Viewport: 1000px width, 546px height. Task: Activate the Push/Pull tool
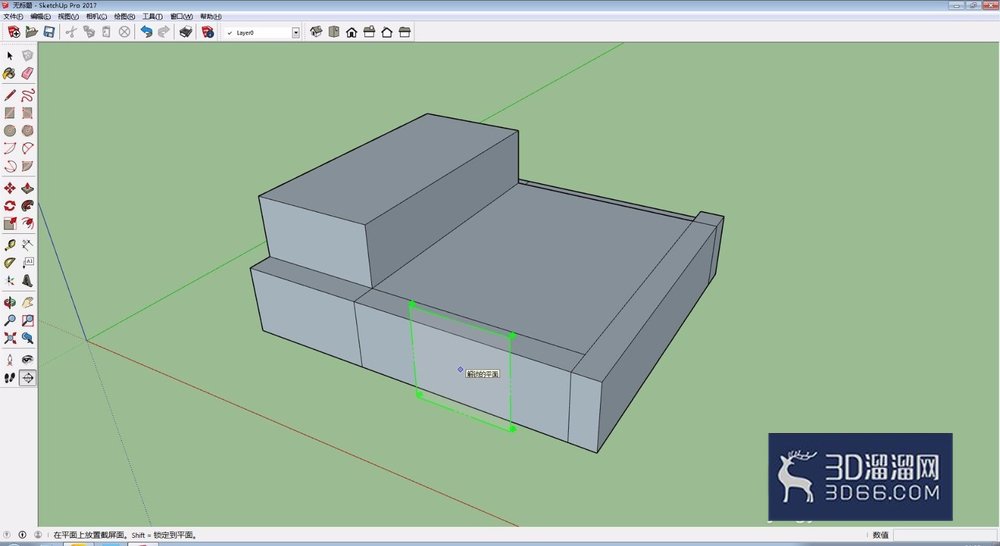[x=27, y=188]
